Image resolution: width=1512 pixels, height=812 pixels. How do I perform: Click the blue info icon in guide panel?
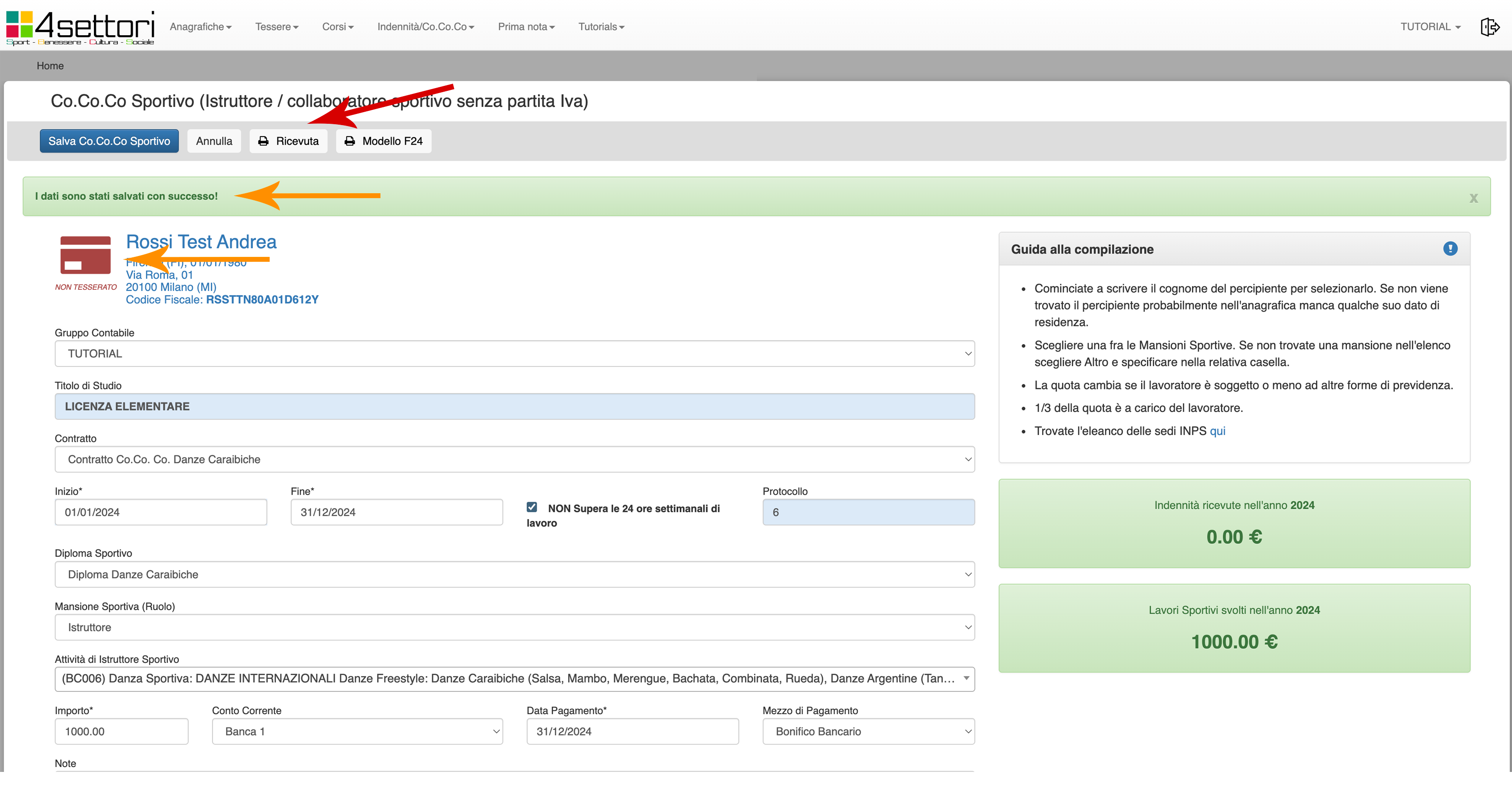pyautogui.click(x=1450, y=249)
